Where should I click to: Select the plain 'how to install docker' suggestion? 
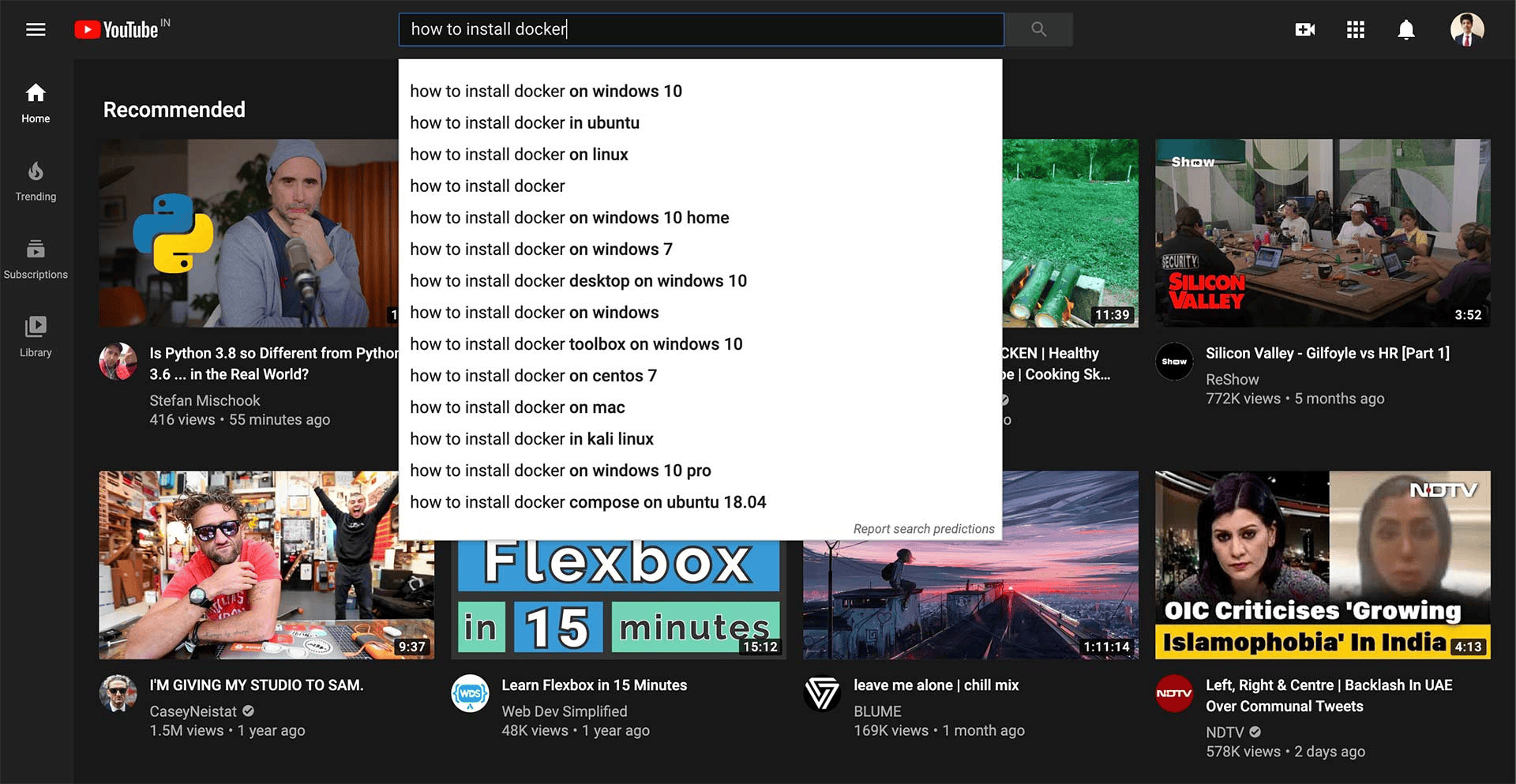pos(700,186)
